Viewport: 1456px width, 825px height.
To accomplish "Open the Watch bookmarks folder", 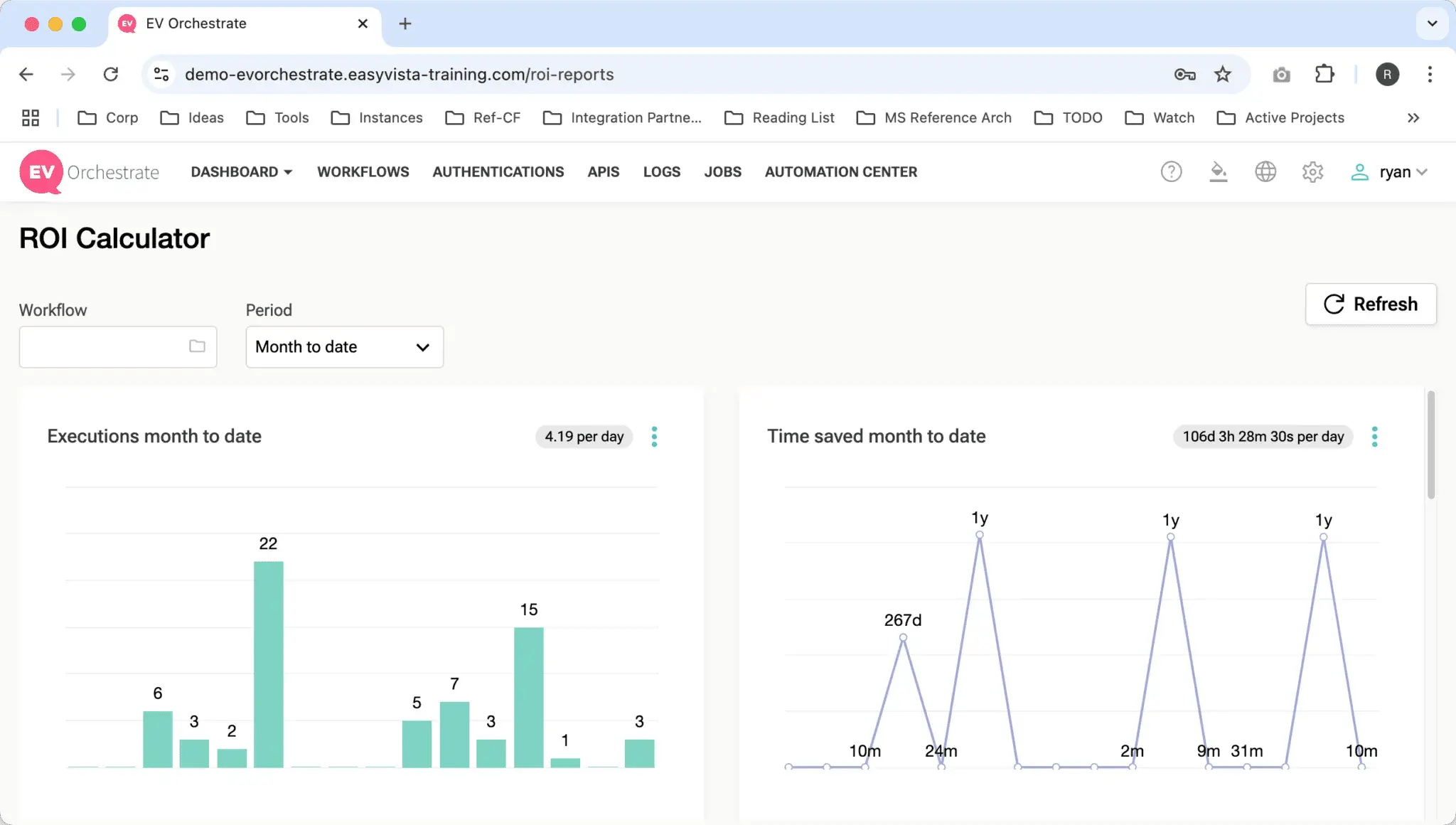I will click(1160, 118).
